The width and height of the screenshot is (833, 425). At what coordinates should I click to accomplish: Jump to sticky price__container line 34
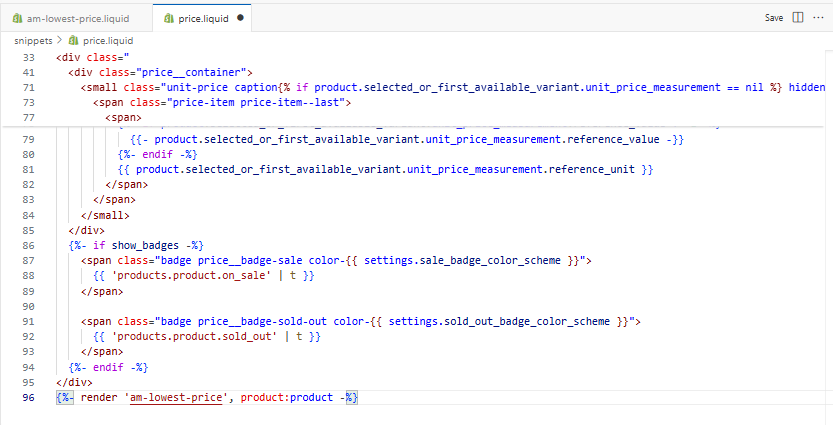[x=160, y=72]
